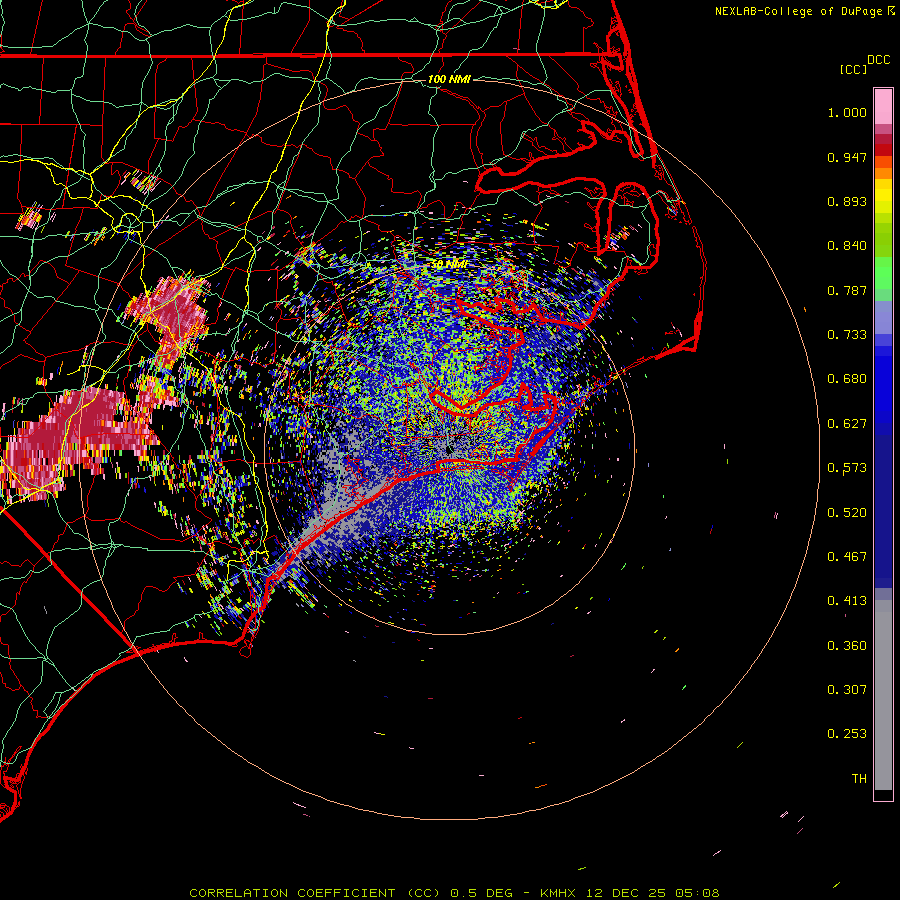The width and height of the screenshot is (900, 900).
Task: Select the 0.360 color scale label
Action: pyautogui.click(x=847, y=646)
